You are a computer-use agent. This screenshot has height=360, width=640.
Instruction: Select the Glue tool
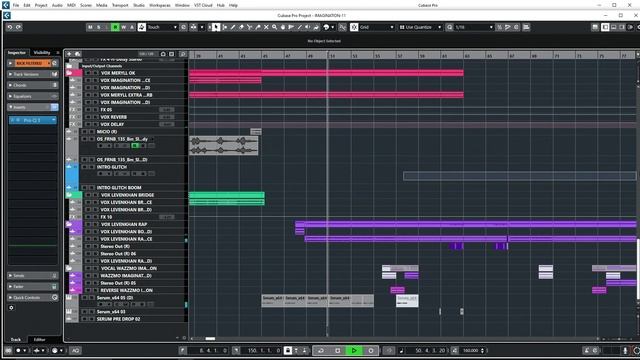258,27
